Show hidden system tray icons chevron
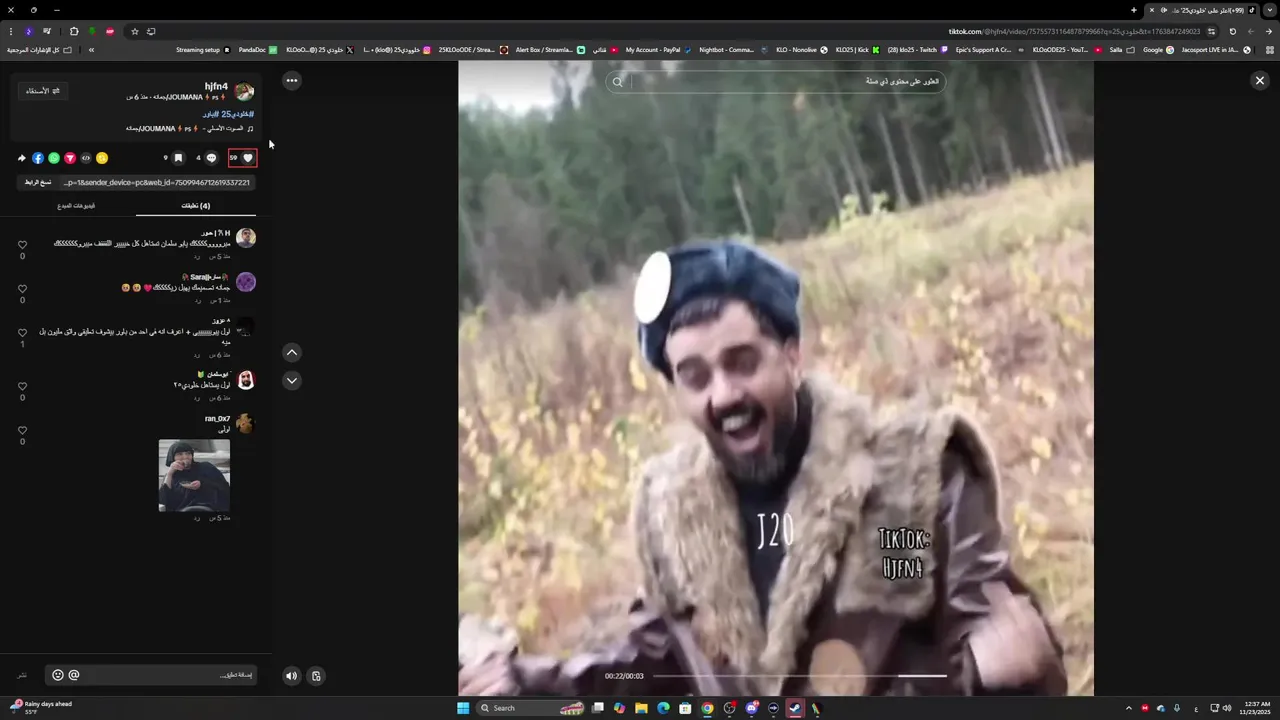 1129,708
